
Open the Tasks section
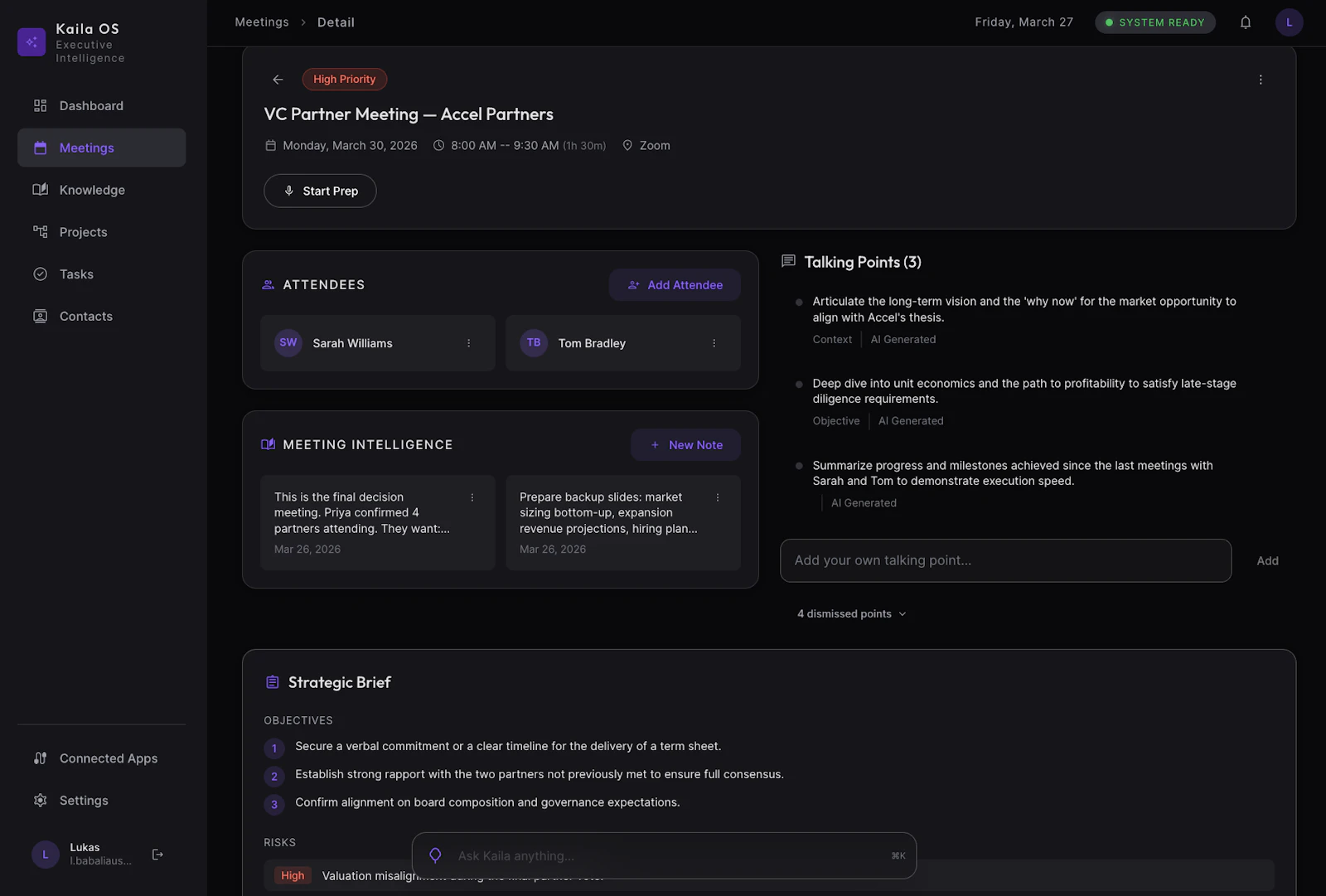coord(101,274)
